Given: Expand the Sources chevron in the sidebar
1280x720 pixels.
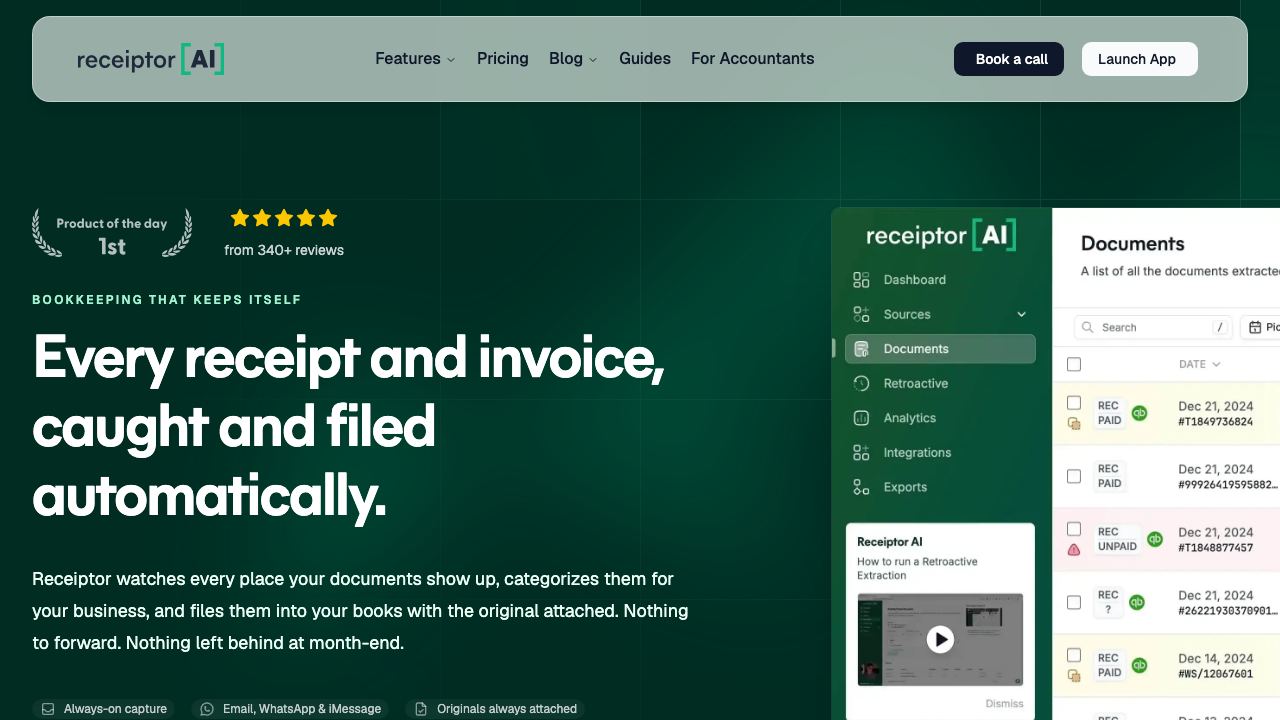Looking at the screenshot, I should (1022, 314).
